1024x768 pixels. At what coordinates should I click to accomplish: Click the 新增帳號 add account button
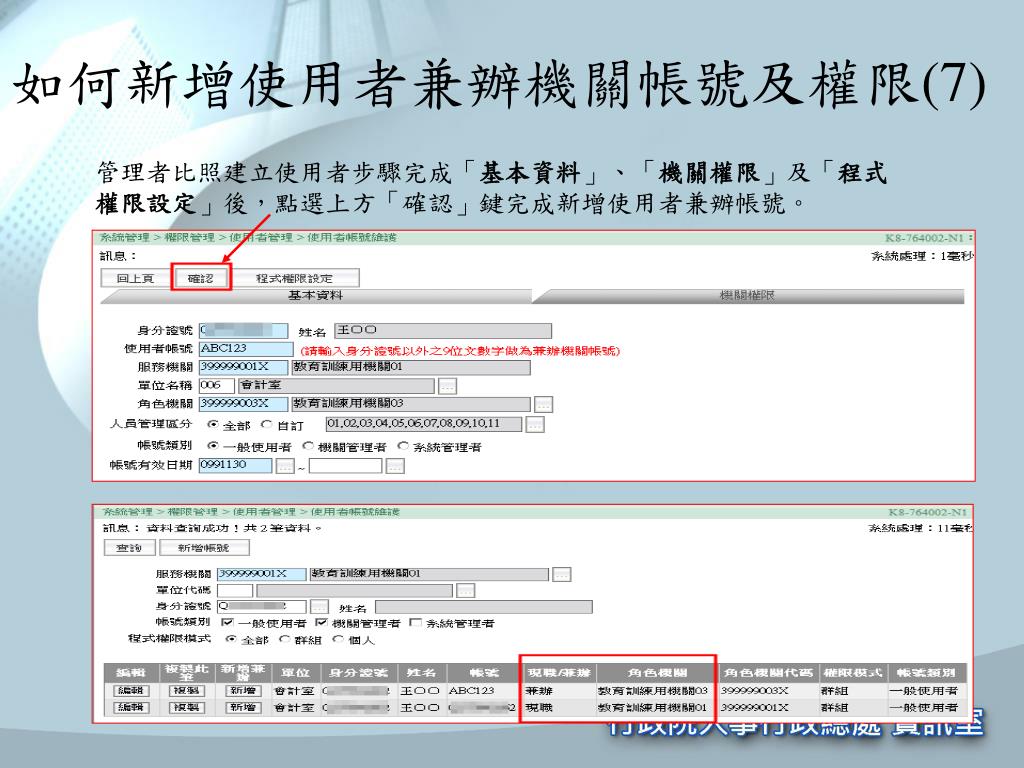coord(204,547)
